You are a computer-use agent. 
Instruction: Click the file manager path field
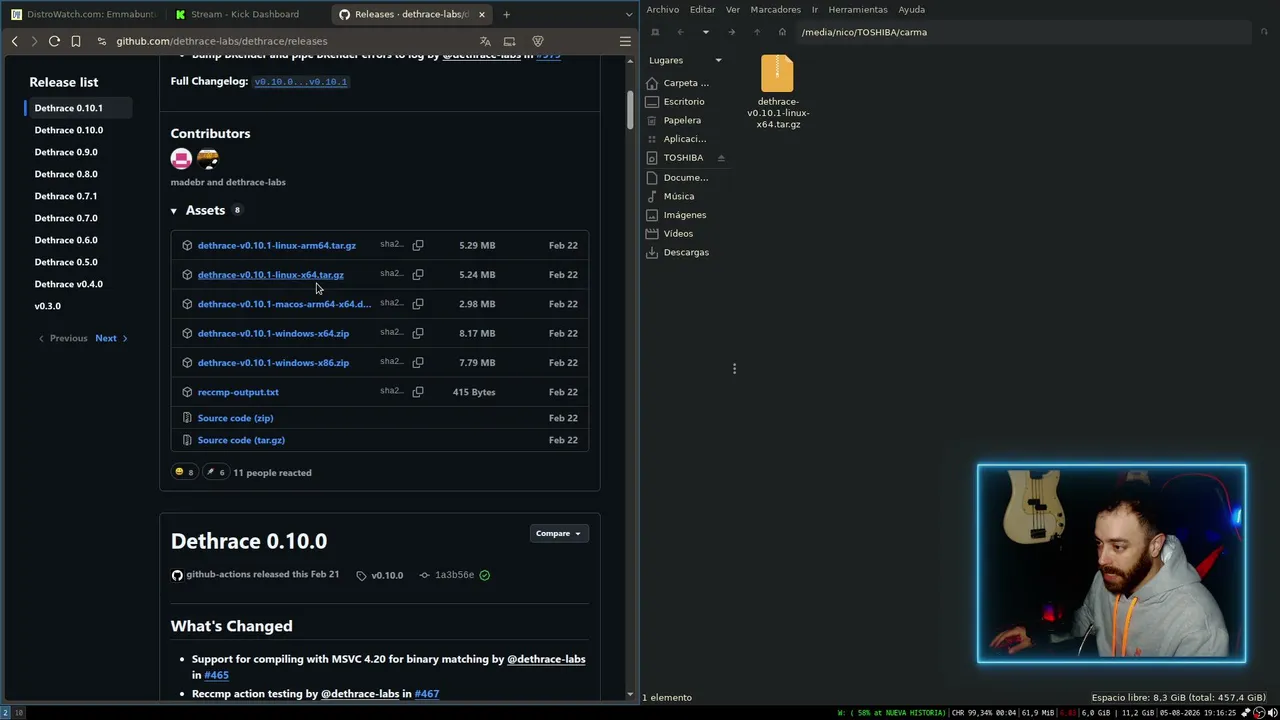(1022, 32)
